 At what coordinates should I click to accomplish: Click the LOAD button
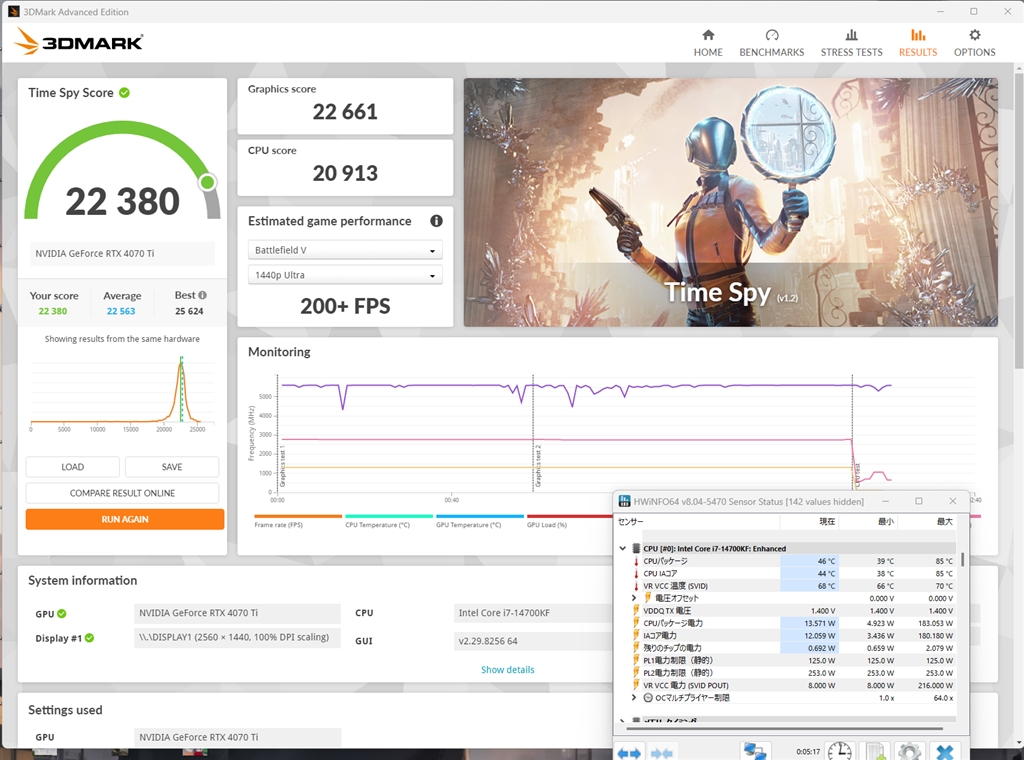point(72,467)
